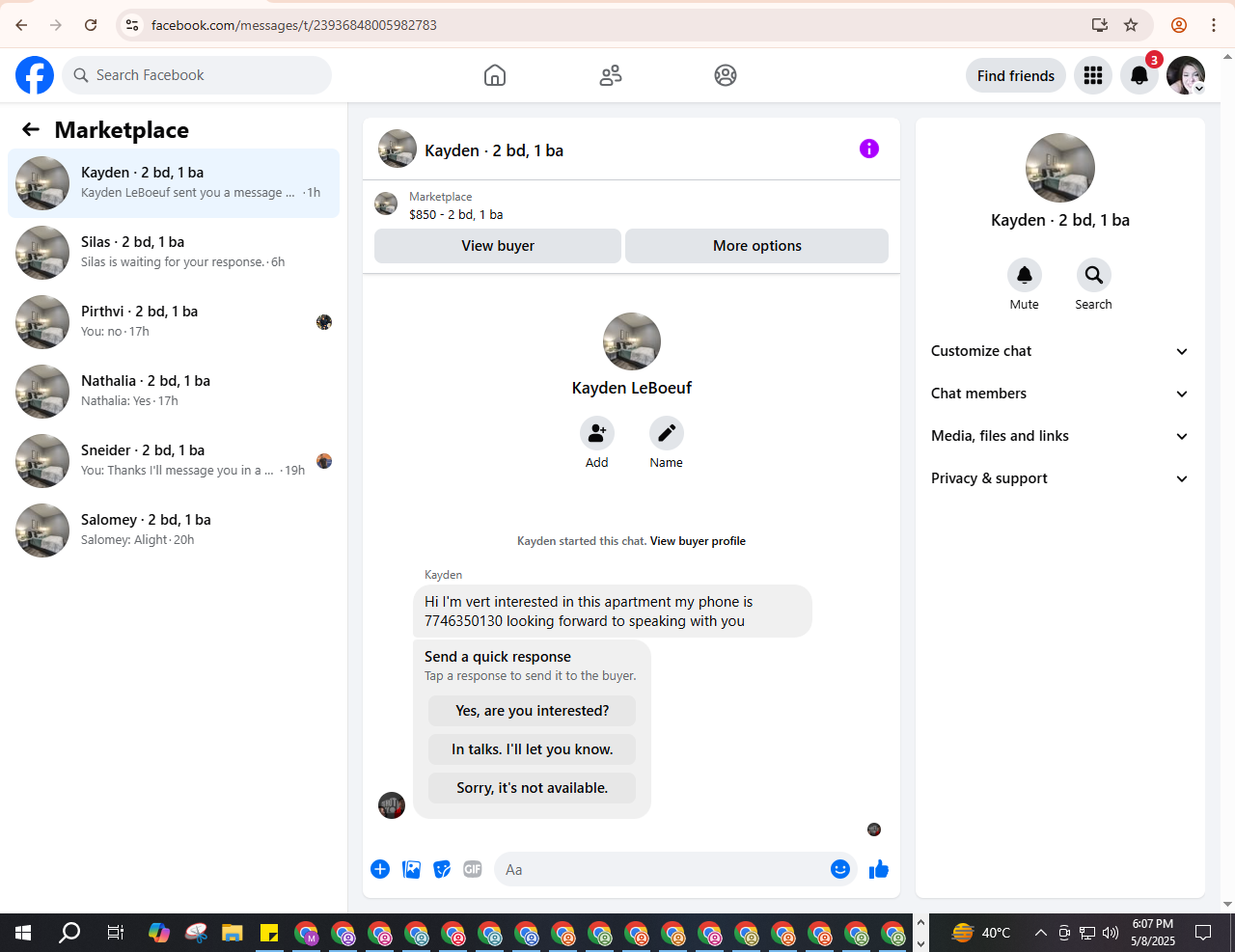Click the Find friends button
This screenshot has height=952, width=1235.
coord(1016,75)
